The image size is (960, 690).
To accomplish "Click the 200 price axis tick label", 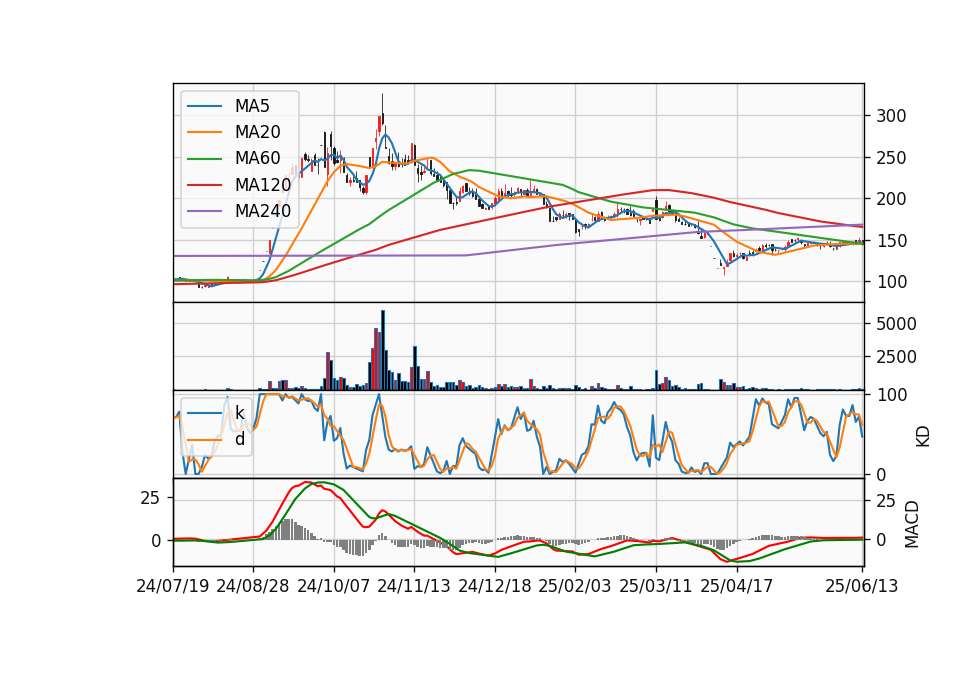I will point(891,200).
